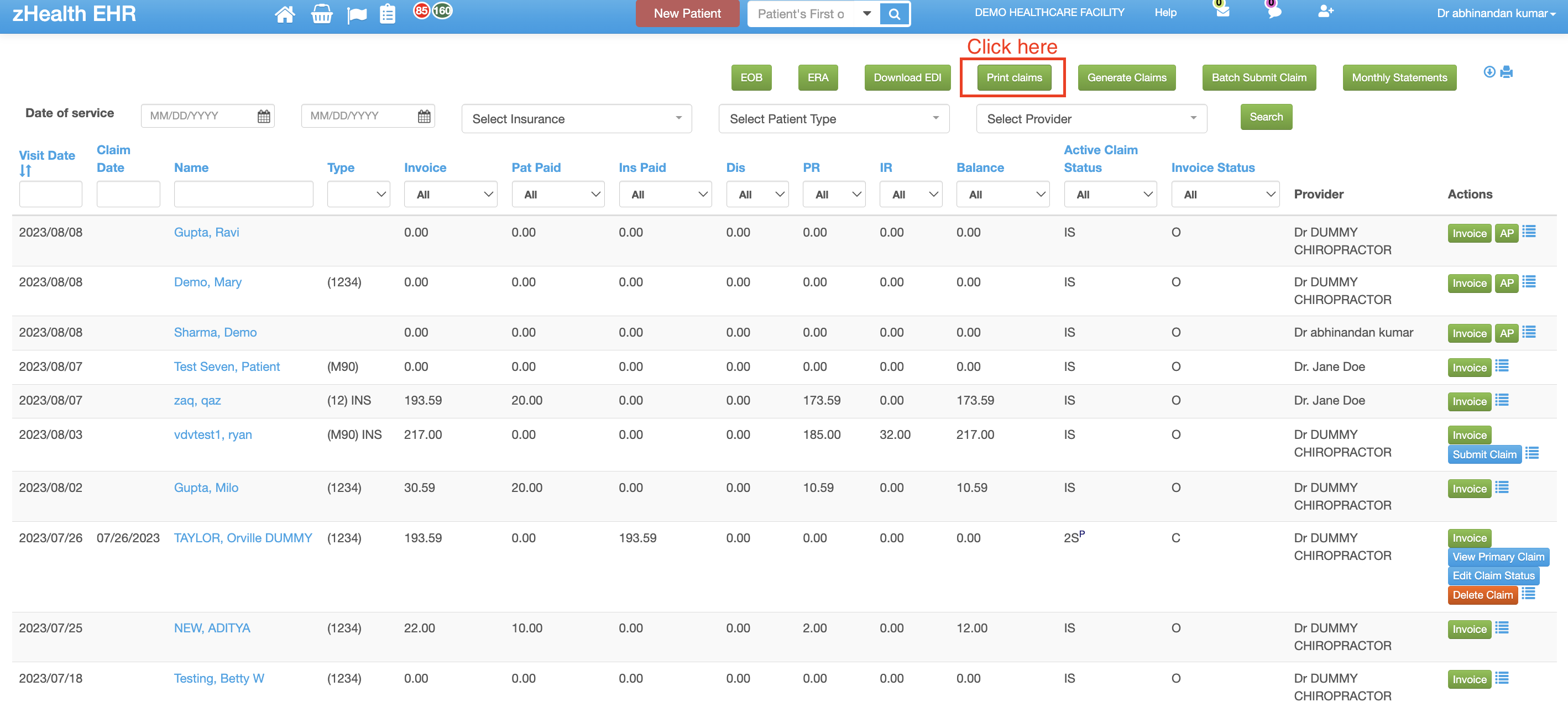This screenshot has height=702, width=1568.
Task: Open Select Insurance dropdown
Action: [576, 119]
